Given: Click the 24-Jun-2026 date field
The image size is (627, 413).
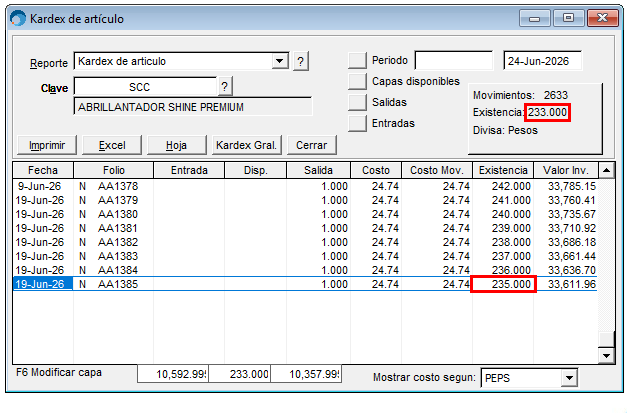Looking at the screenshot, I should click(x=542, y=61).
